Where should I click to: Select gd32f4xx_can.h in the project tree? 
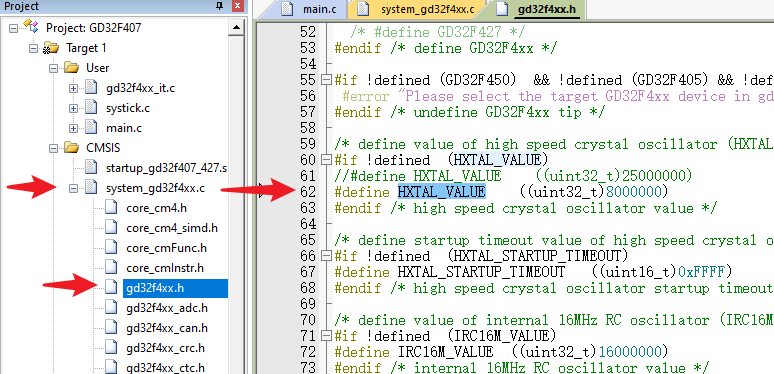click(166, 328)
